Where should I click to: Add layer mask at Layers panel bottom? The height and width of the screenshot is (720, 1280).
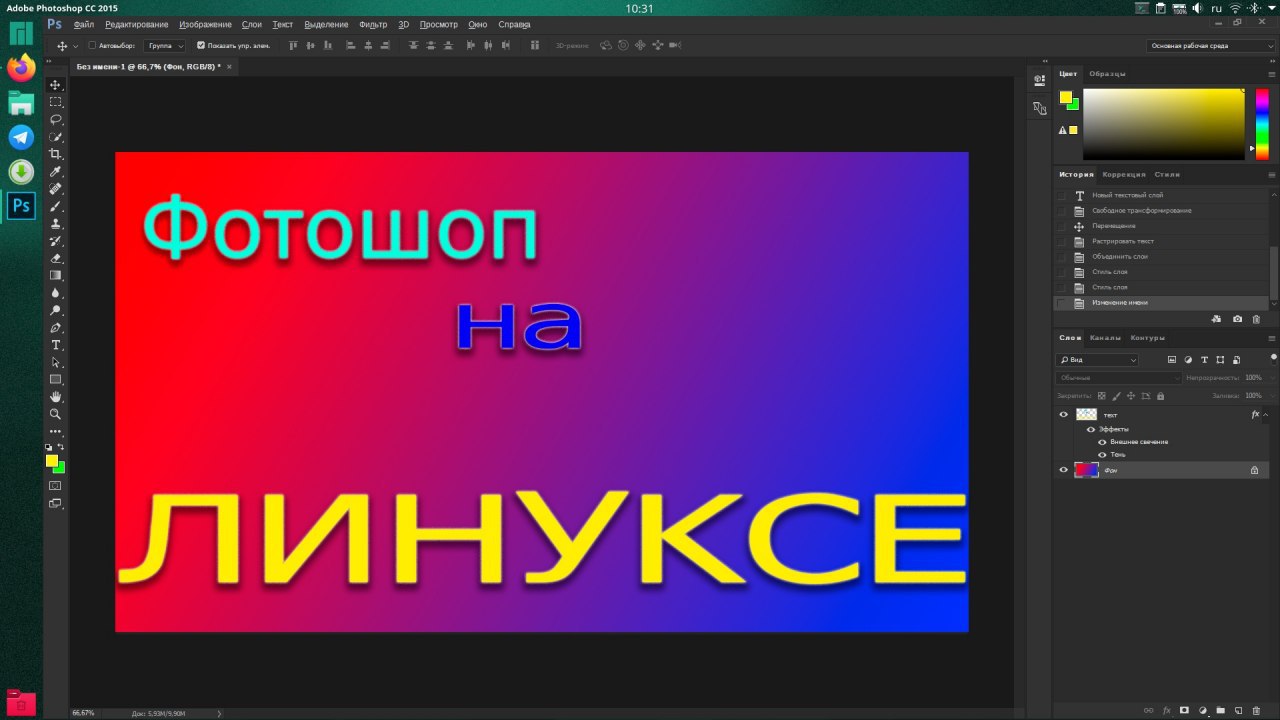1185,710
